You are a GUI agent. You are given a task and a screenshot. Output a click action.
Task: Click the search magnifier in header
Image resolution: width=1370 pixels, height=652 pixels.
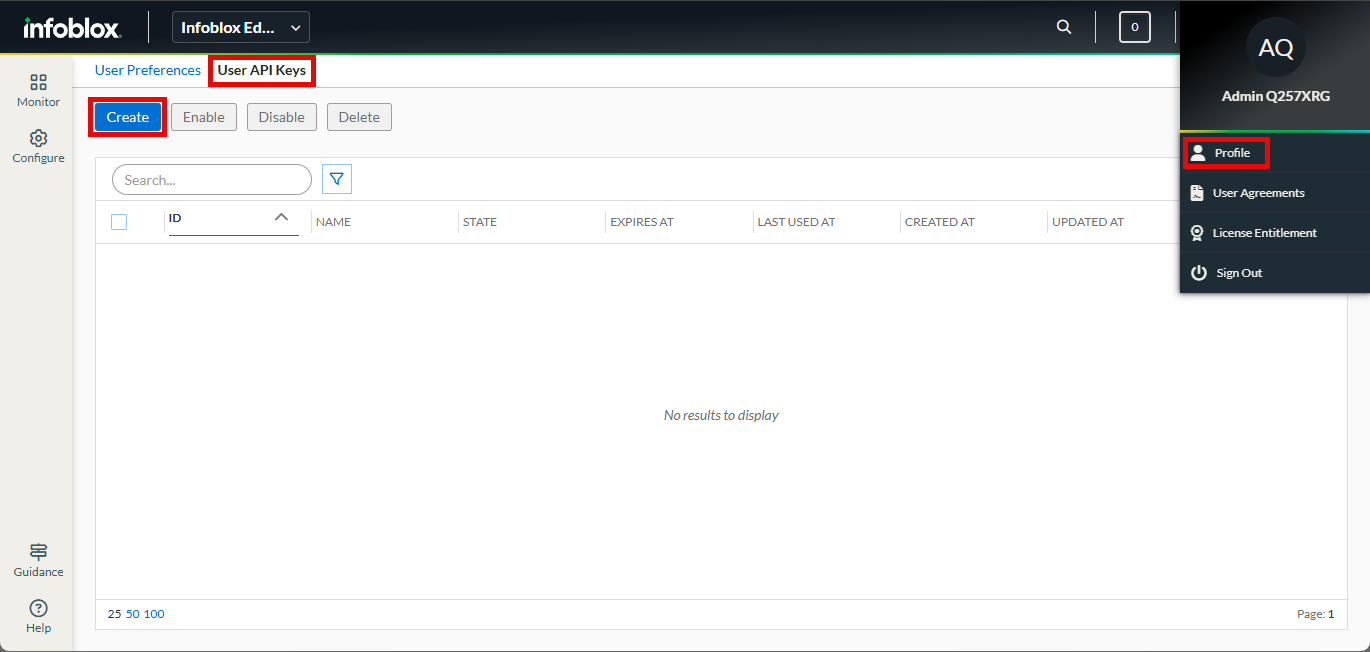click(1064, 27)
